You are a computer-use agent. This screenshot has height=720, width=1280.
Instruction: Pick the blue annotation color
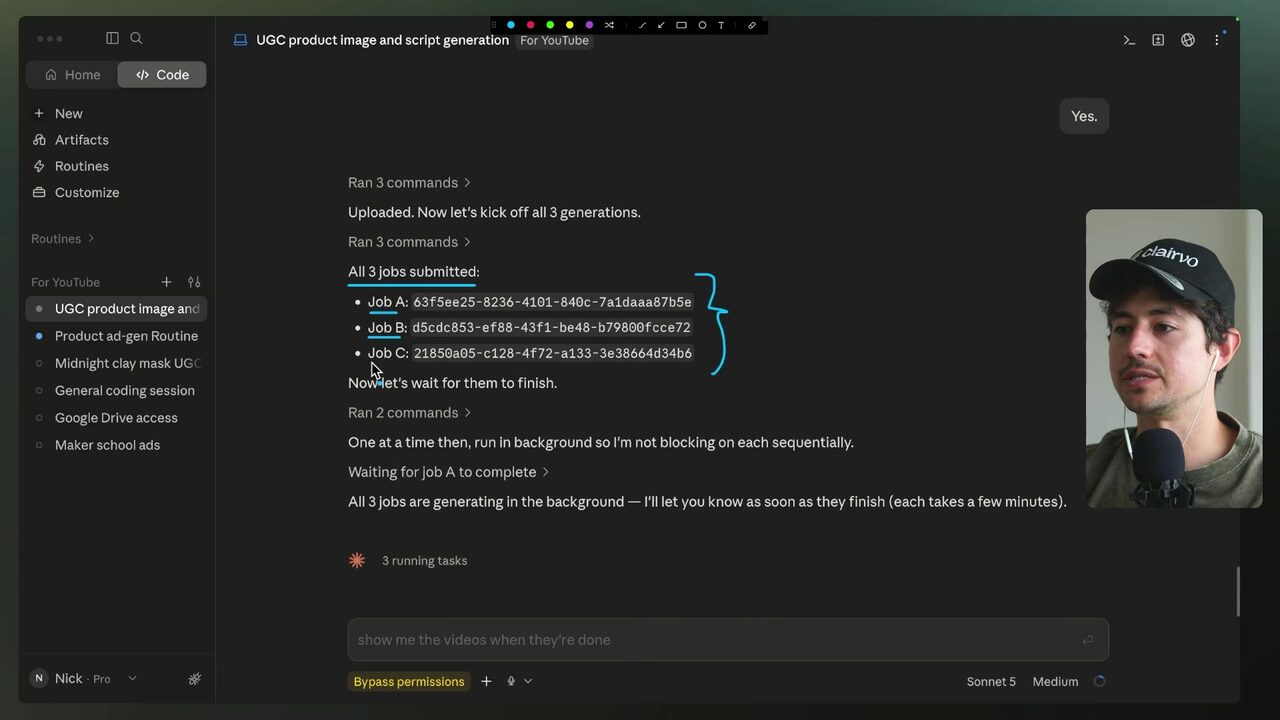[x=511, y=25]
